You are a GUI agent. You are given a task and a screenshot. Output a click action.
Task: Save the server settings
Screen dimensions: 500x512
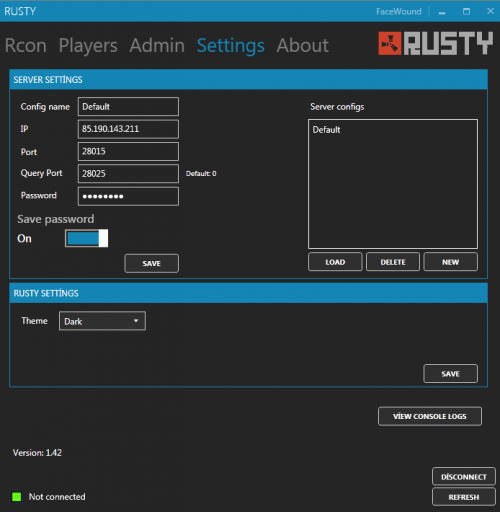point(152,264)
